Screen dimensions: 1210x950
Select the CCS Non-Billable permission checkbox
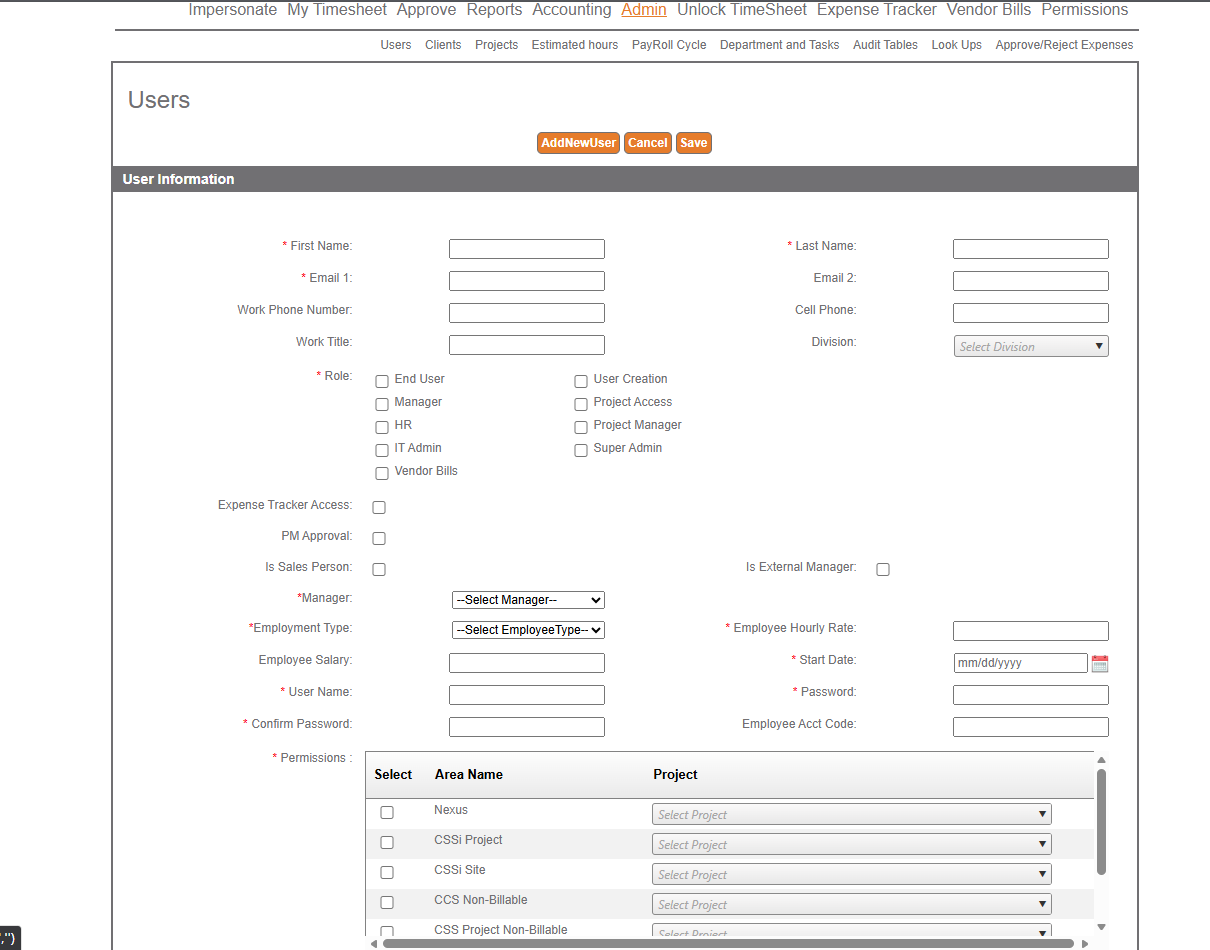click(387, 902)
